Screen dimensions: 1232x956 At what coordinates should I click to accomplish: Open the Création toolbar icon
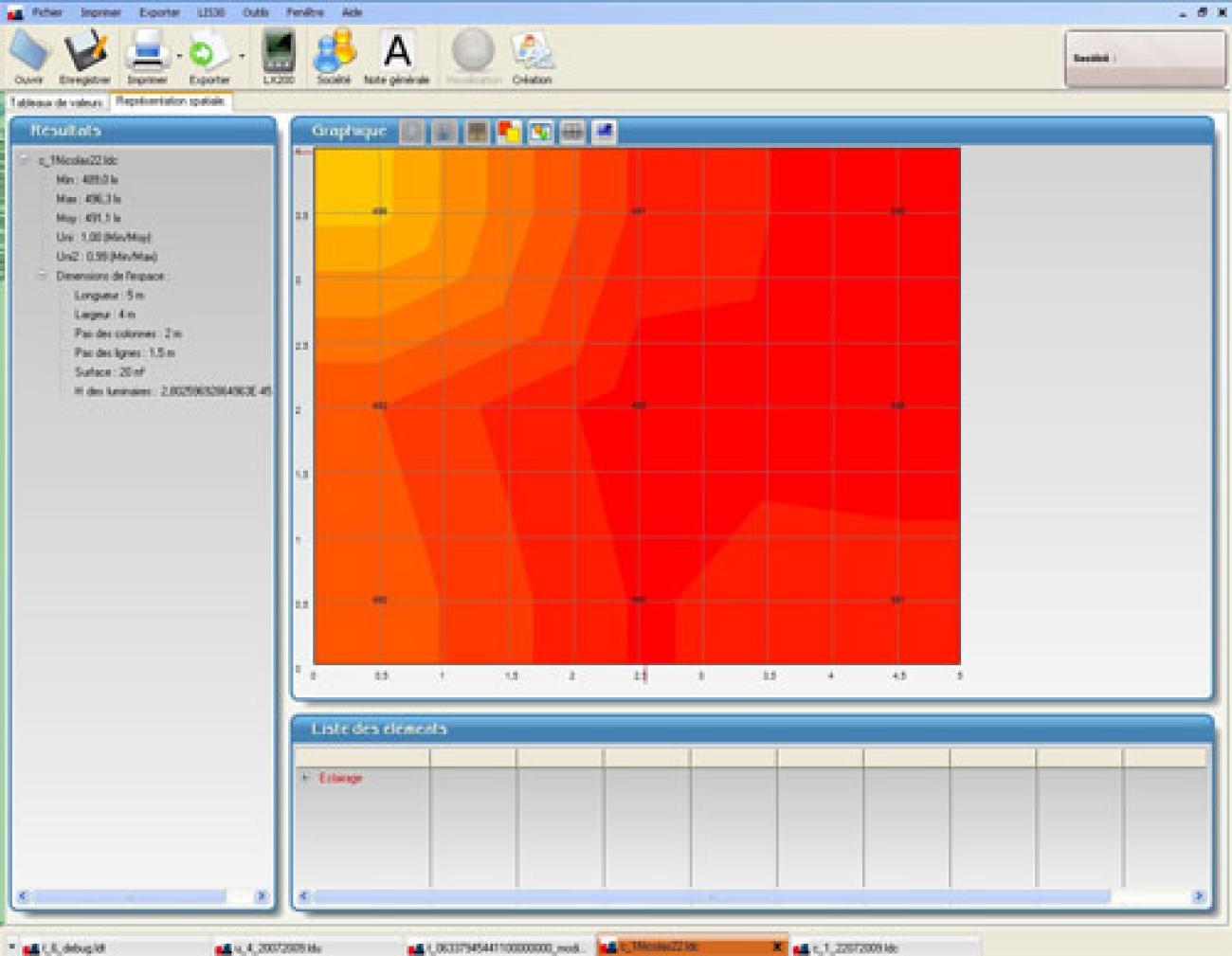[532, 53]
